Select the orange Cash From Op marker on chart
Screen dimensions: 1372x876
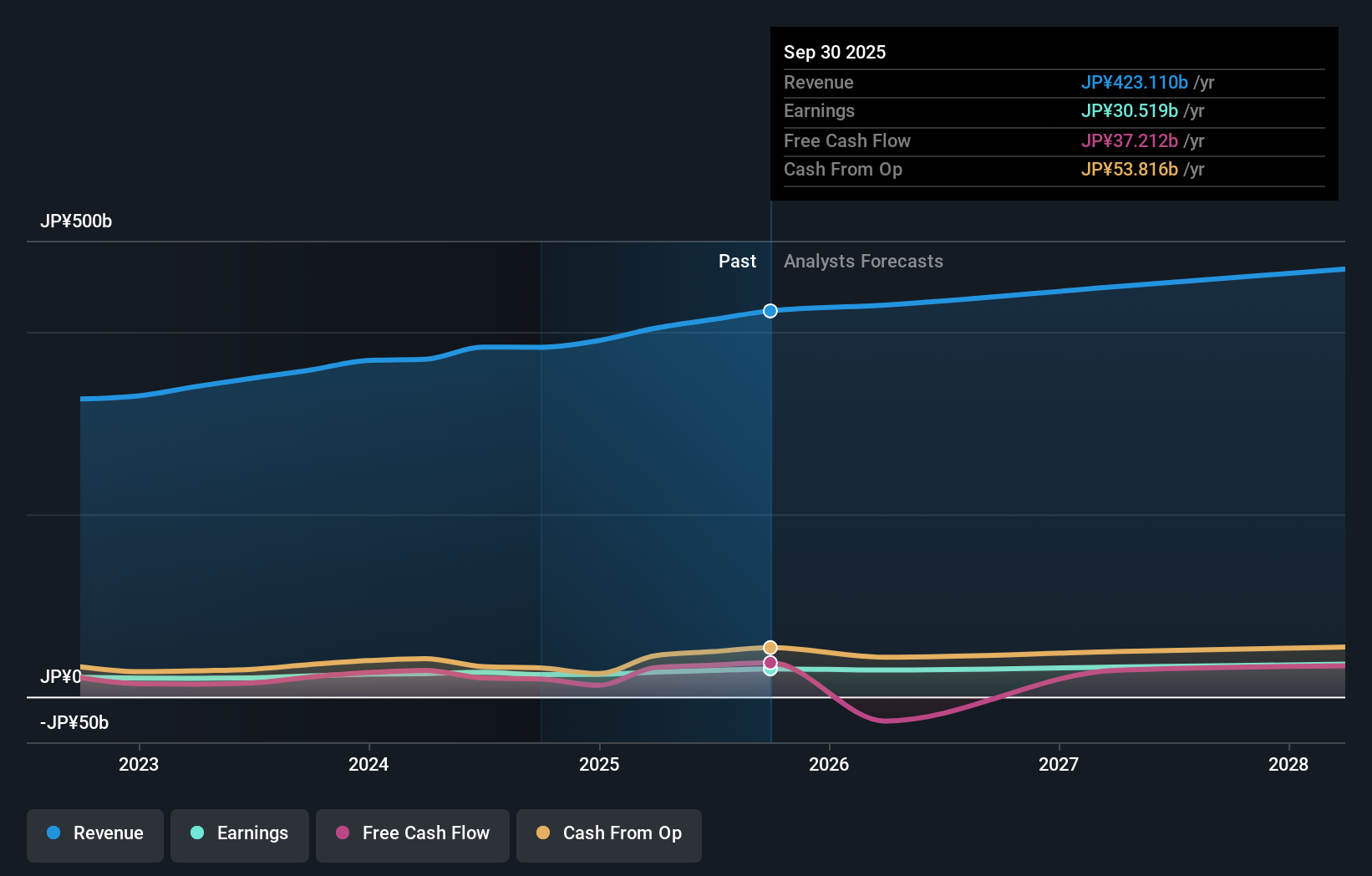[770, 646]
